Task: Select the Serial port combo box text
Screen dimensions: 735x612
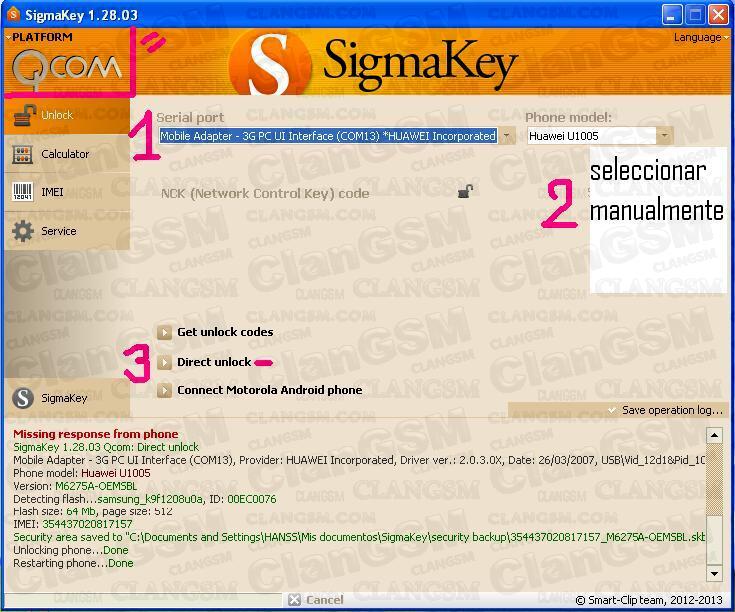Action: (x=328, y=136)
